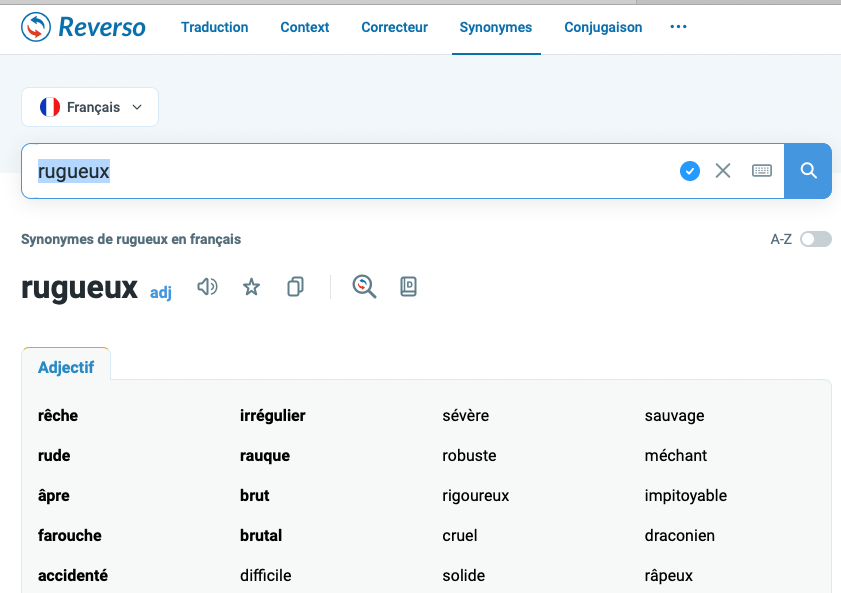Add rugueux to favorites with star icon

(252, 288)
